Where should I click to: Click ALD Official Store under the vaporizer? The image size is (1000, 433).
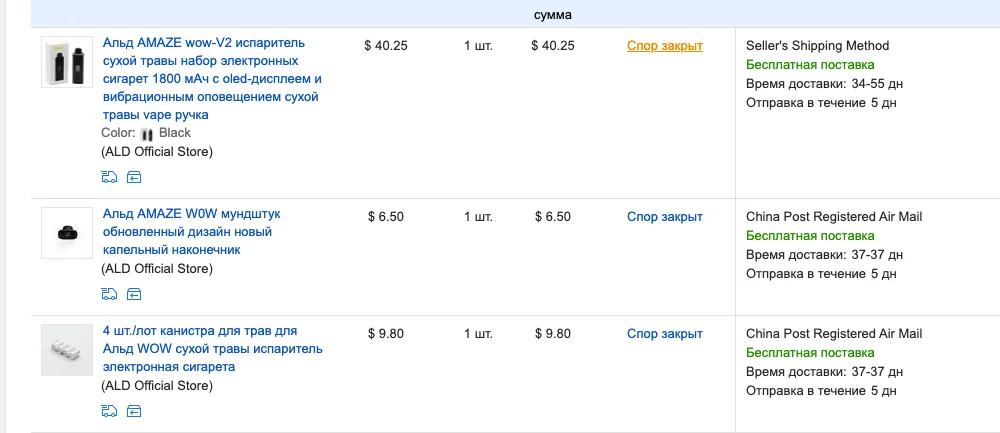click(x=157, y=152)
